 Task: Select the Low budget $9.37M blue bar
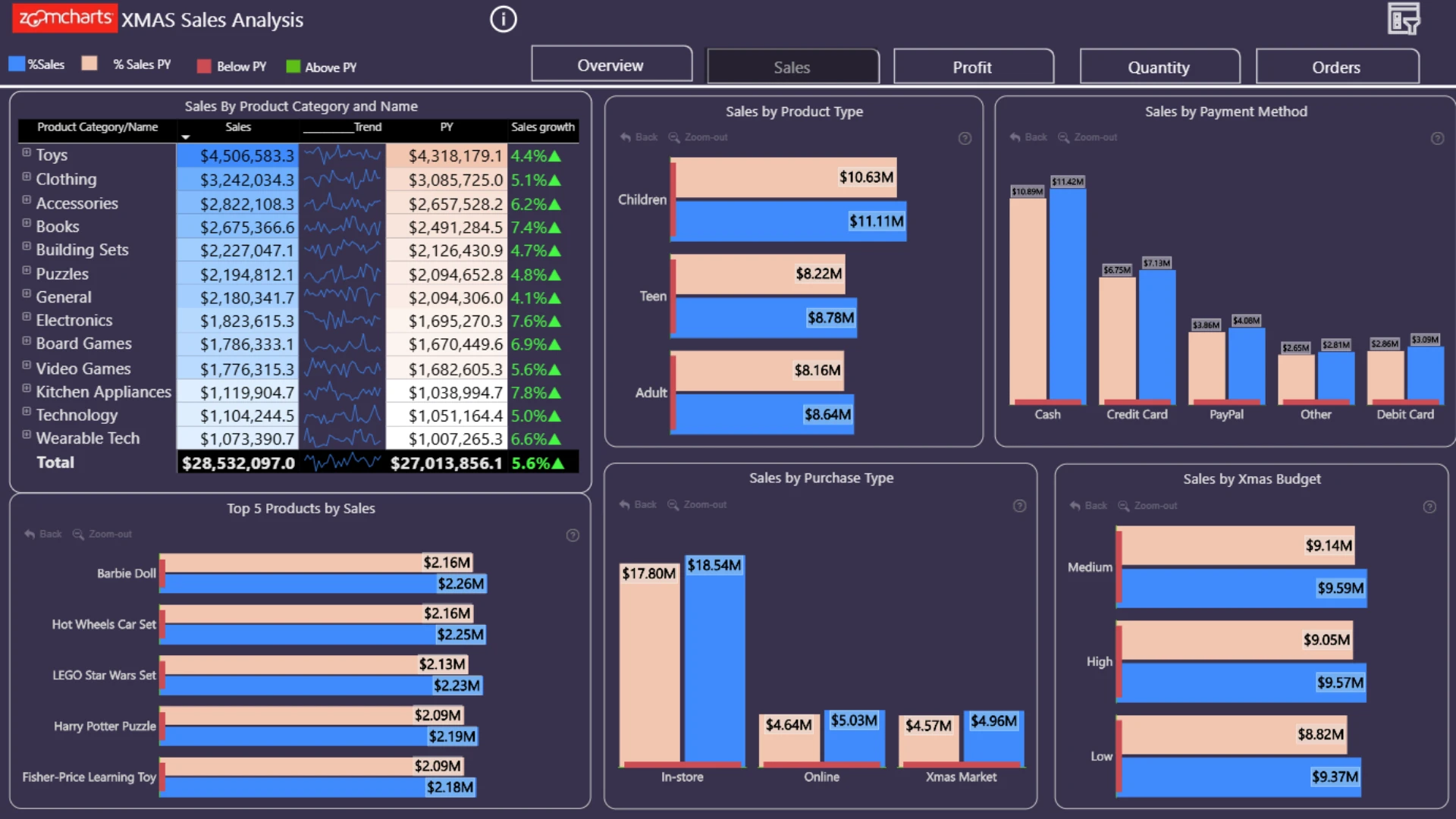1241,777
